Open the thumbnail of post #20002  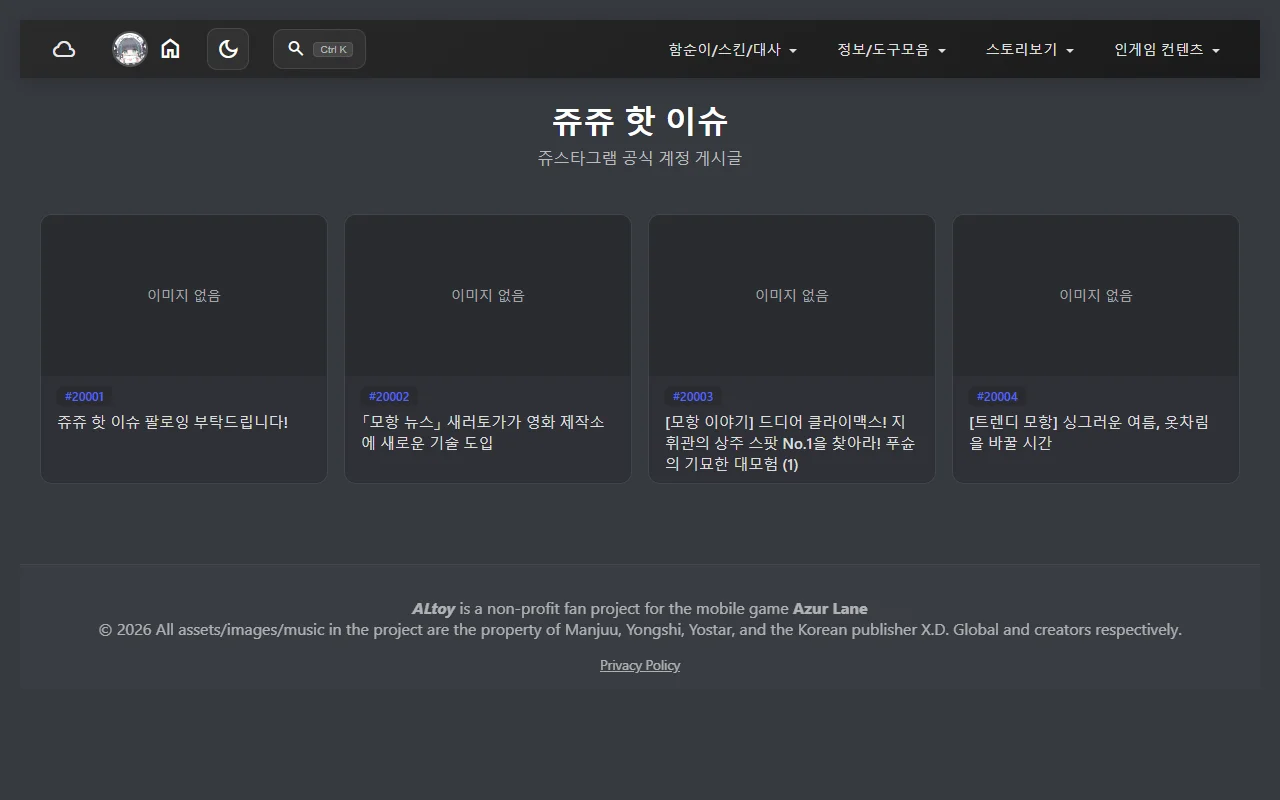pos(488,296)
